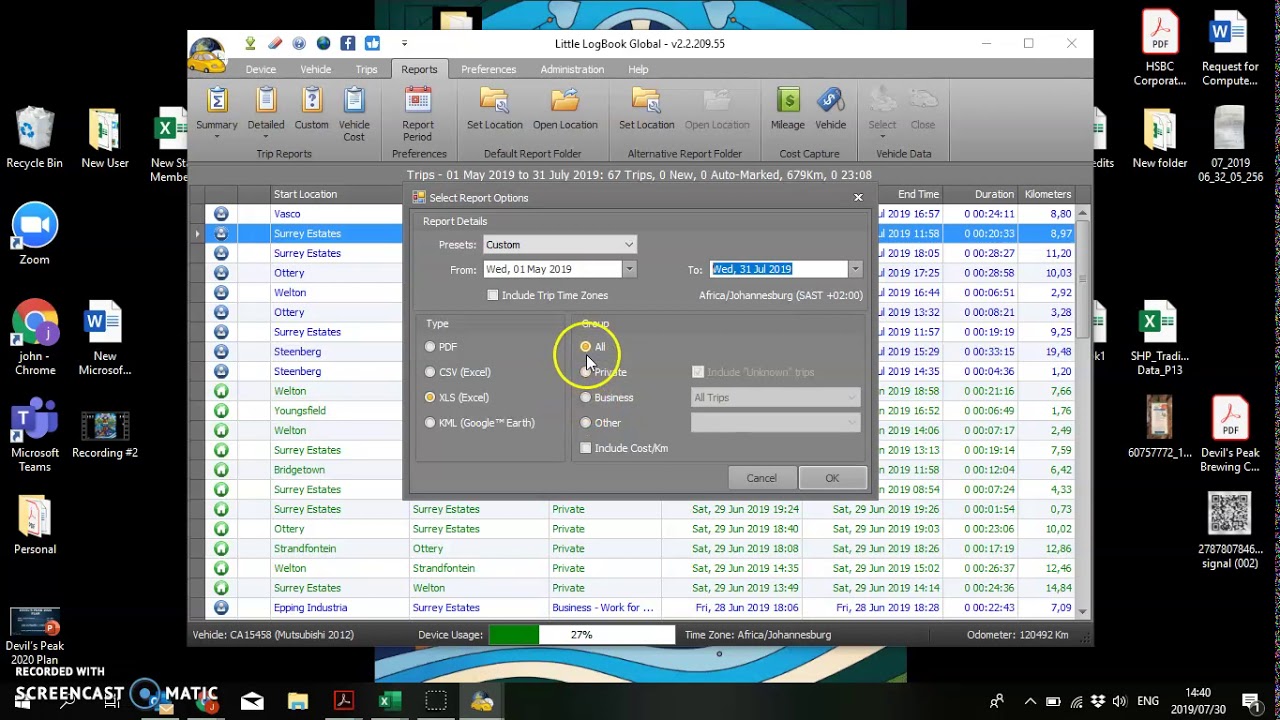Open File Explorer from the taskbar
This screenshot has width=1280, height=720.
click(297, 701)
